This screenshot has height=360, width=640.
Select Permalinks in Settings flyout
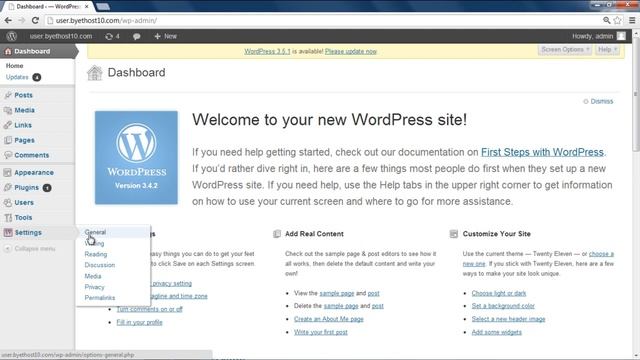coord(100,298)
